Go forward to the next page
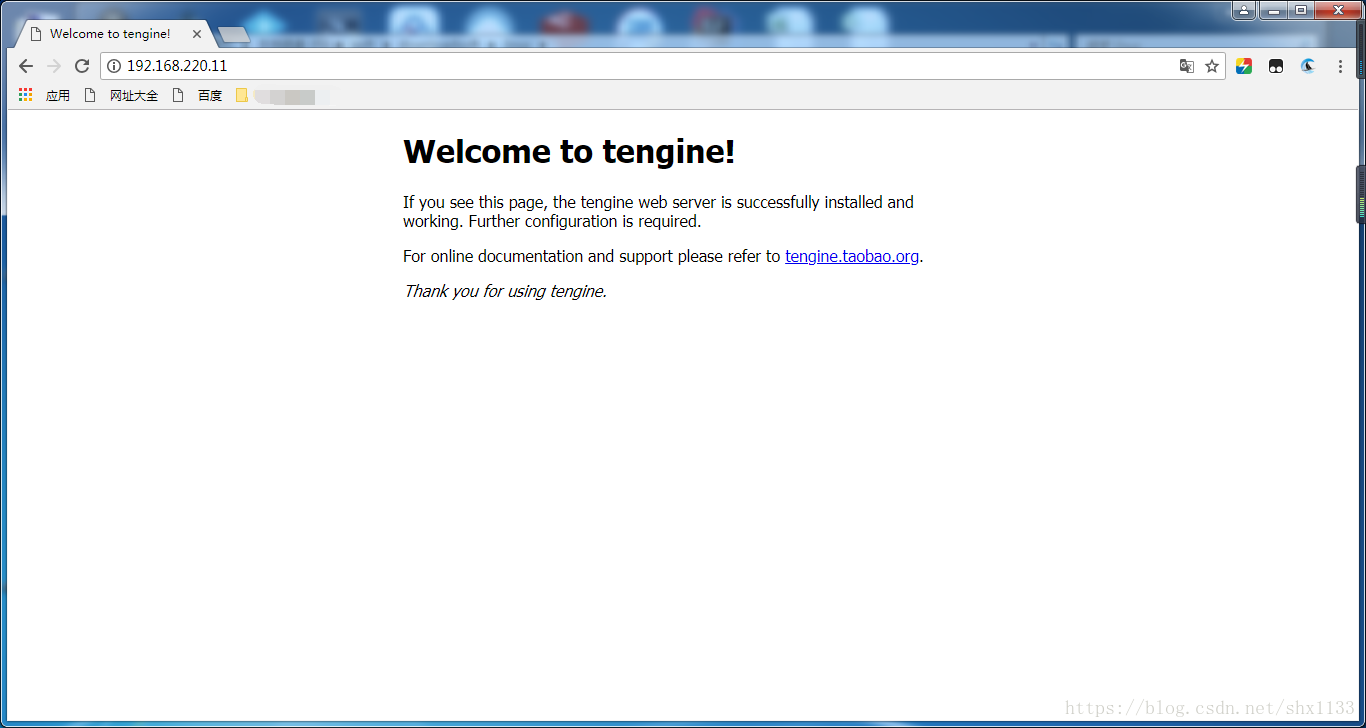 [54, 66]
